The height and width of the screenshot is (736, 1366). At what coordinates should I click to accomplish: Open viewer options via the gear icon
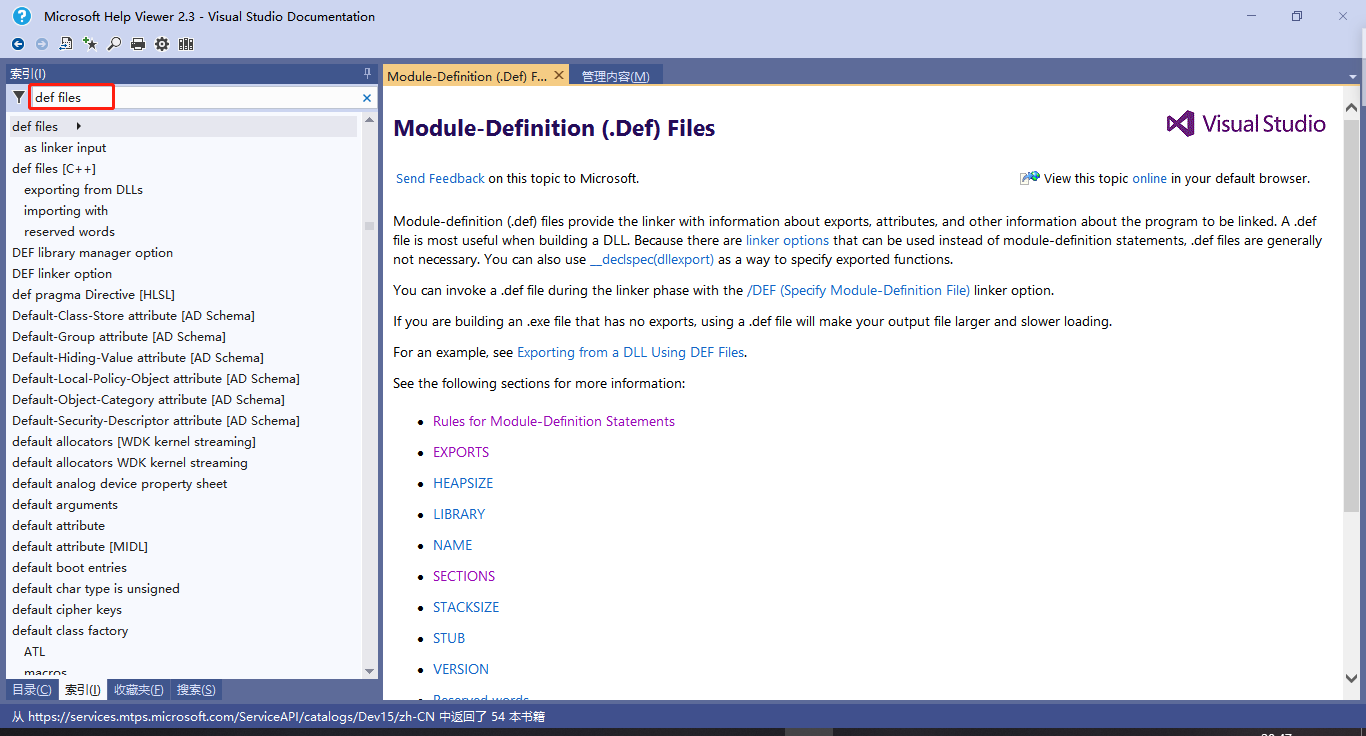pyautogui.click(x=162, y=44)
